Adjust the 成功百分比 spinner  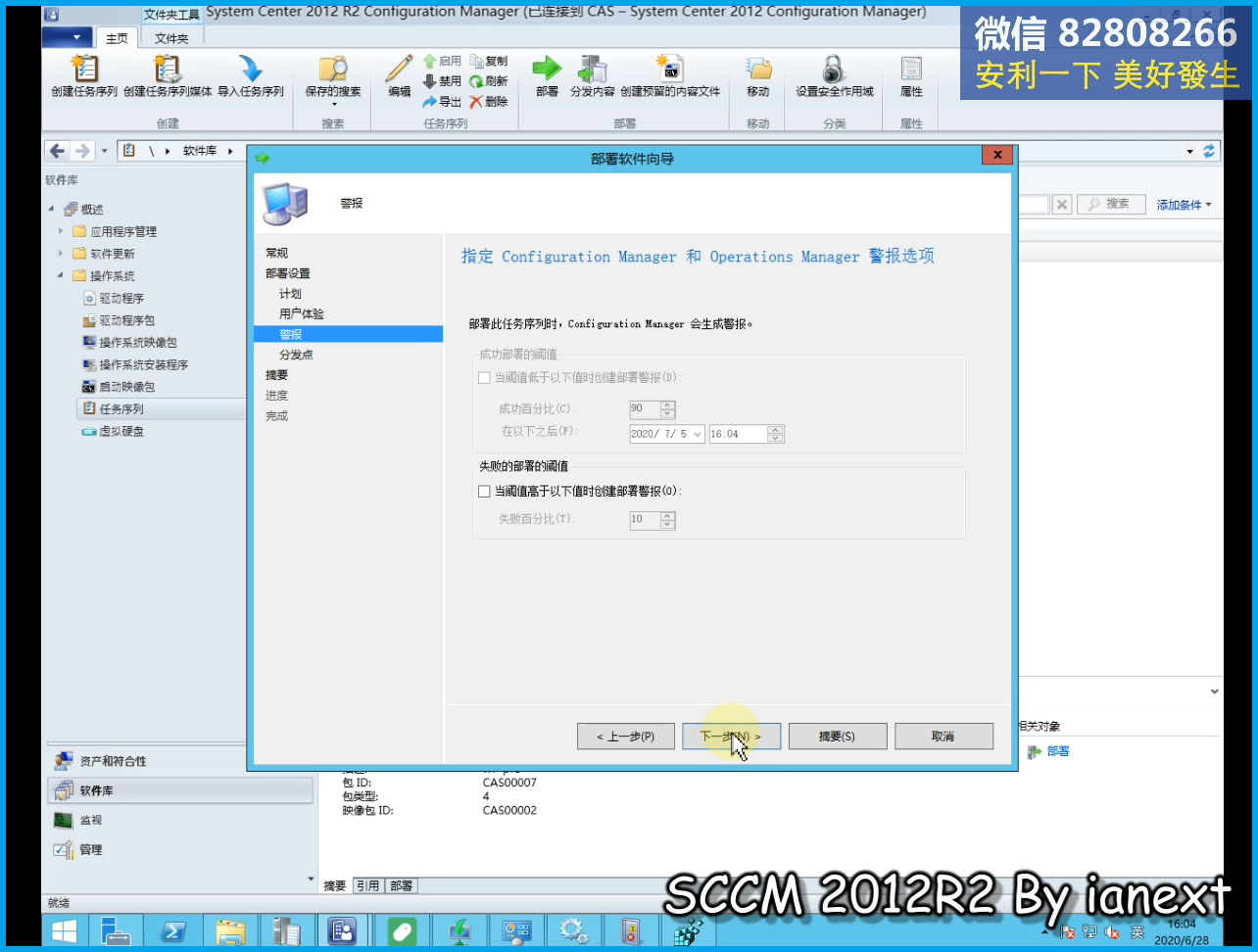tap(668, 408)
